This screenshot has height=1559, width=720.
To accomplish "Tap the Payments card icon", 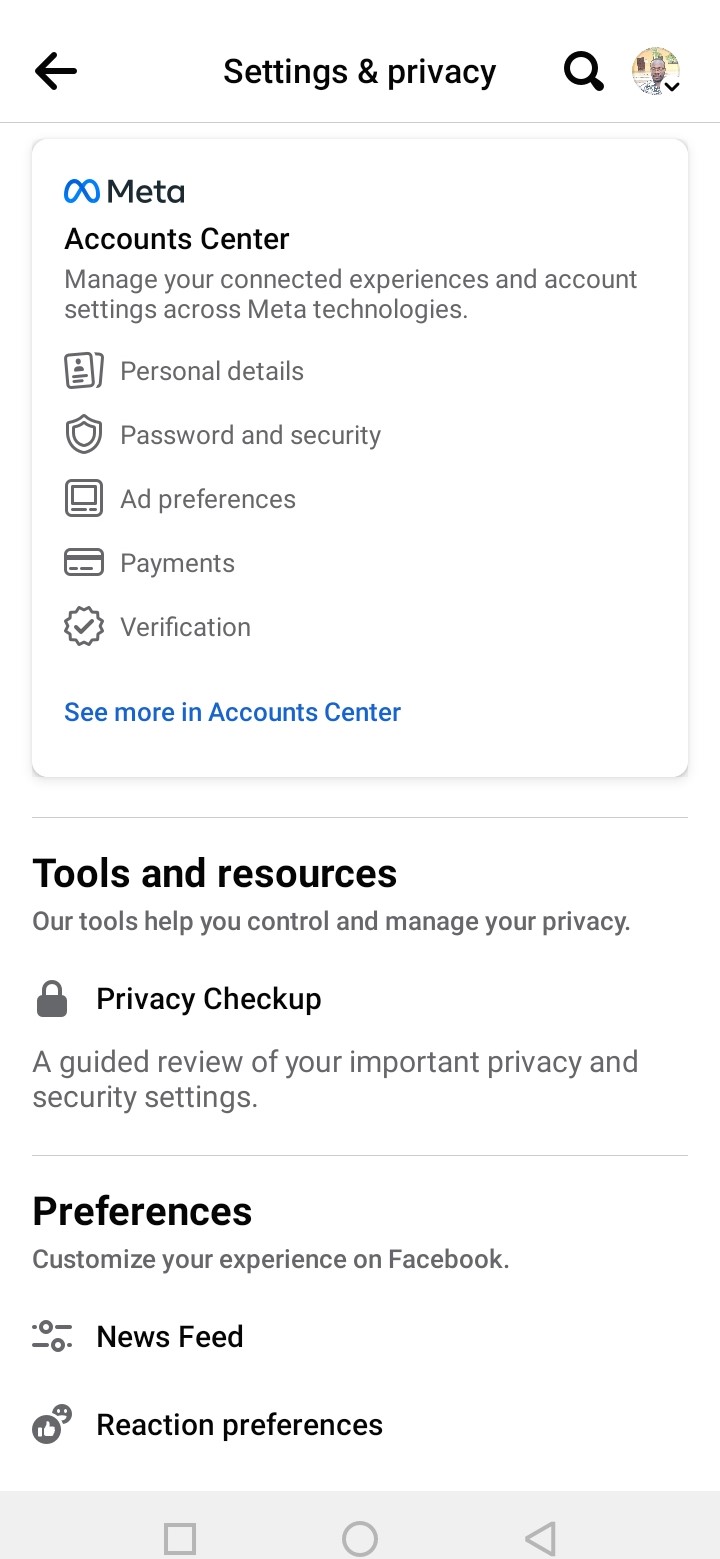I will (x=84, y=563).
